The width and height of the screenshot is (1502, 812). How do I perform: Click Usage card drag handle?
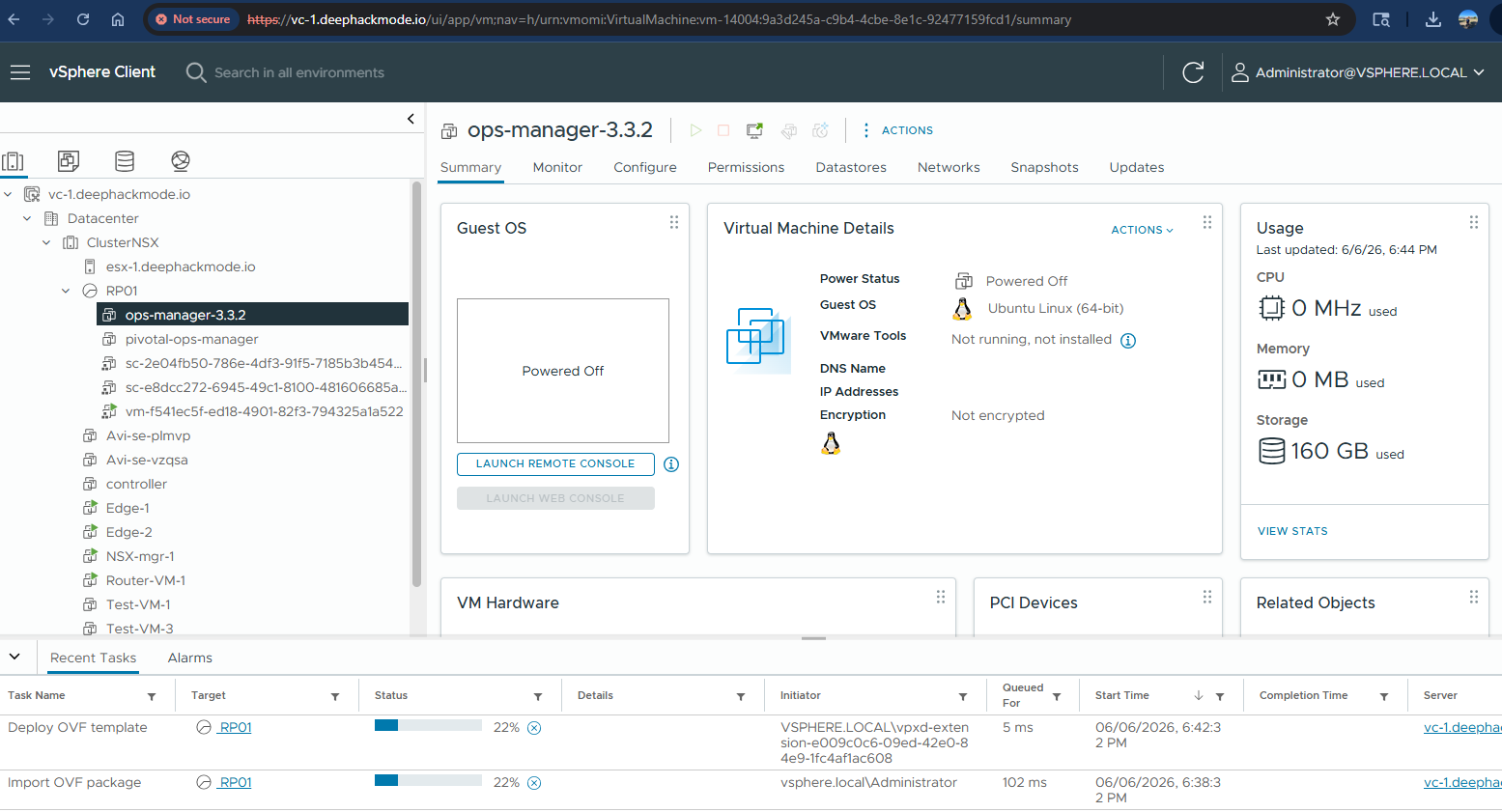coord(1474,222)
